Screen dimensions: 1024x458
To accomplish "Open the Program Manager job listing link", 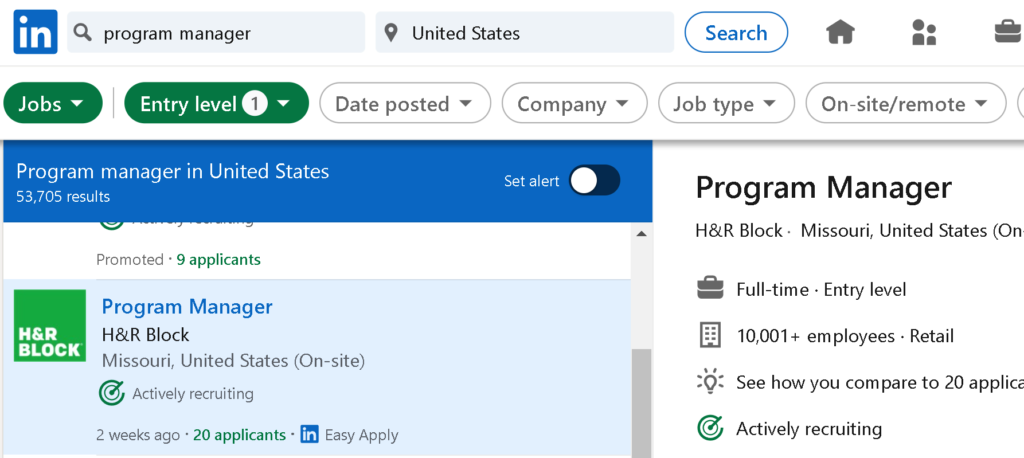I will point(187,306).
